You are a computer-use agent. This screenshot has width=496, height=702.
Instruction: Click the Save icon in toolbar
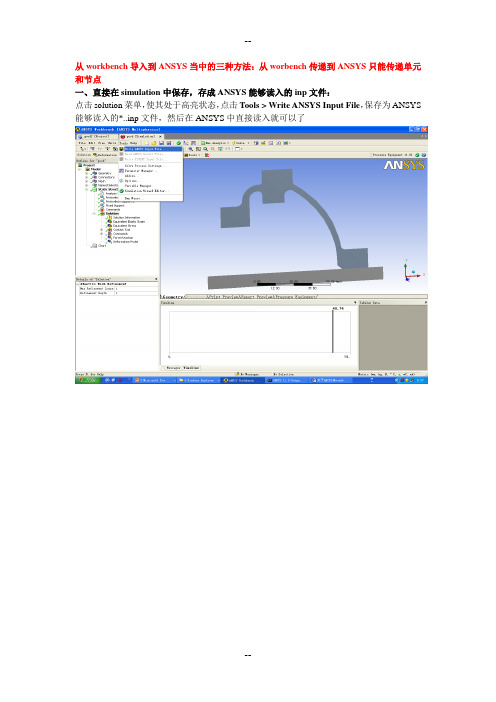pos(162,143)
